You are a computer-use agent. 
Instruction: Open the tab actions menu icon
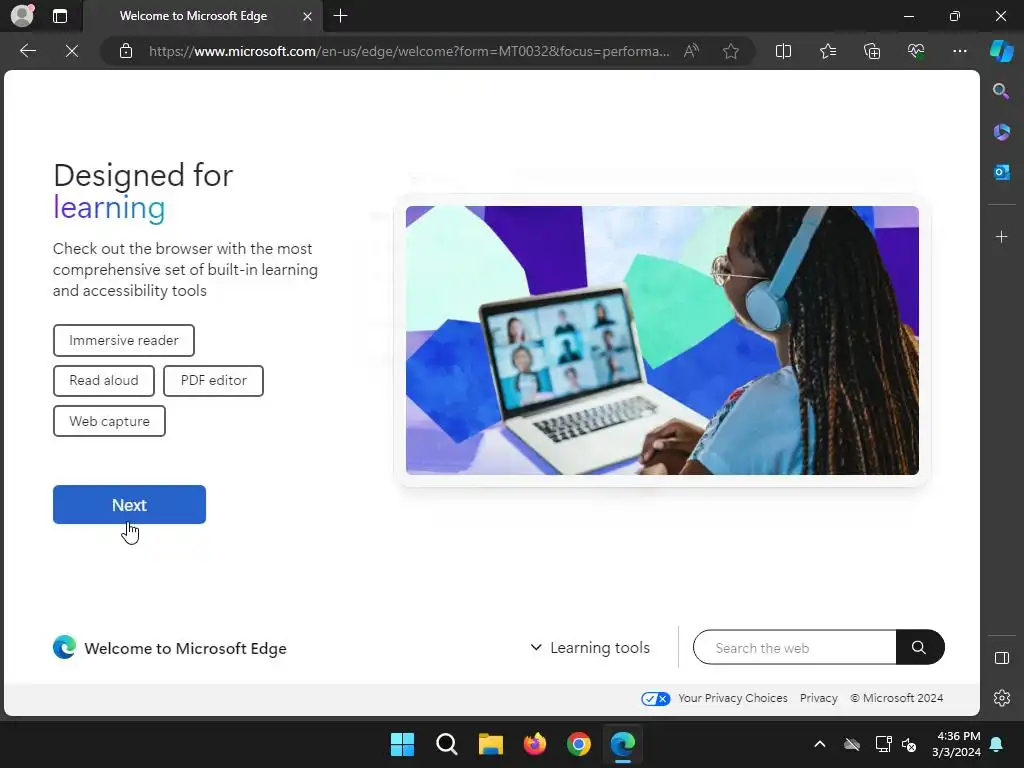click(x=60, y=16)
